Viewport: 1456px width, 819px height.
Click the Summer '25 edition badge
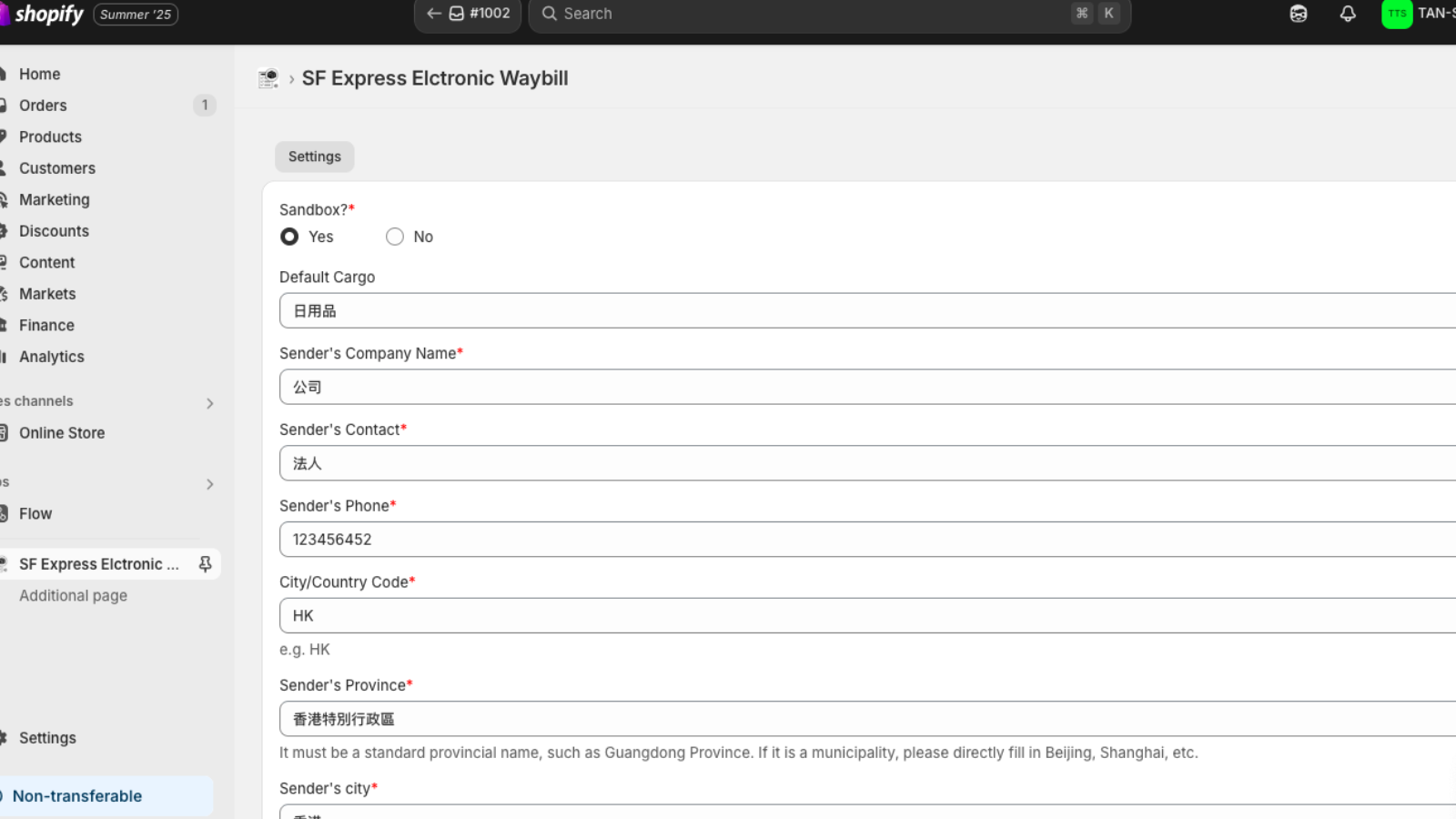click(x=136, y=15)
